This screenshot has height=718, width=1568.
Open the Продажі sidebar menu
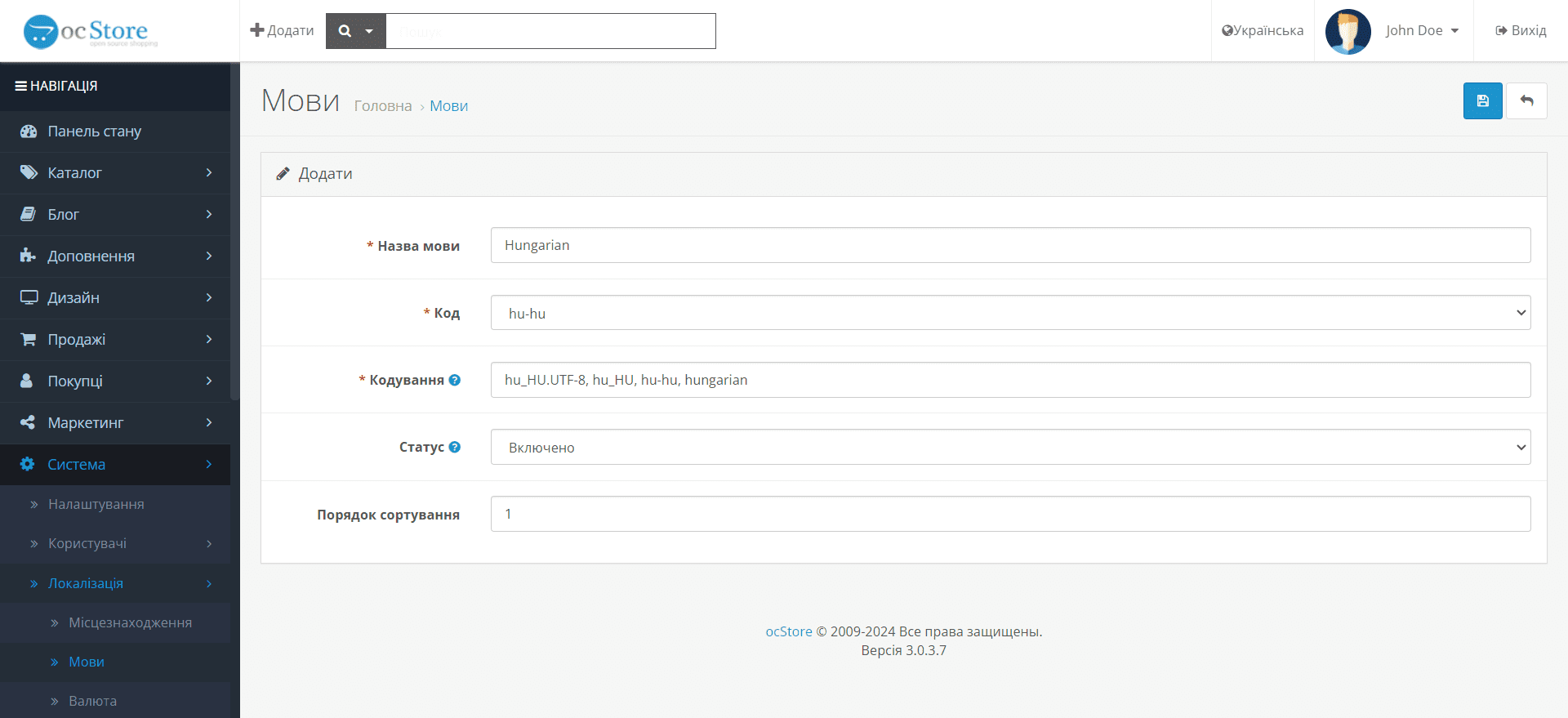click(x=115, y=339)
